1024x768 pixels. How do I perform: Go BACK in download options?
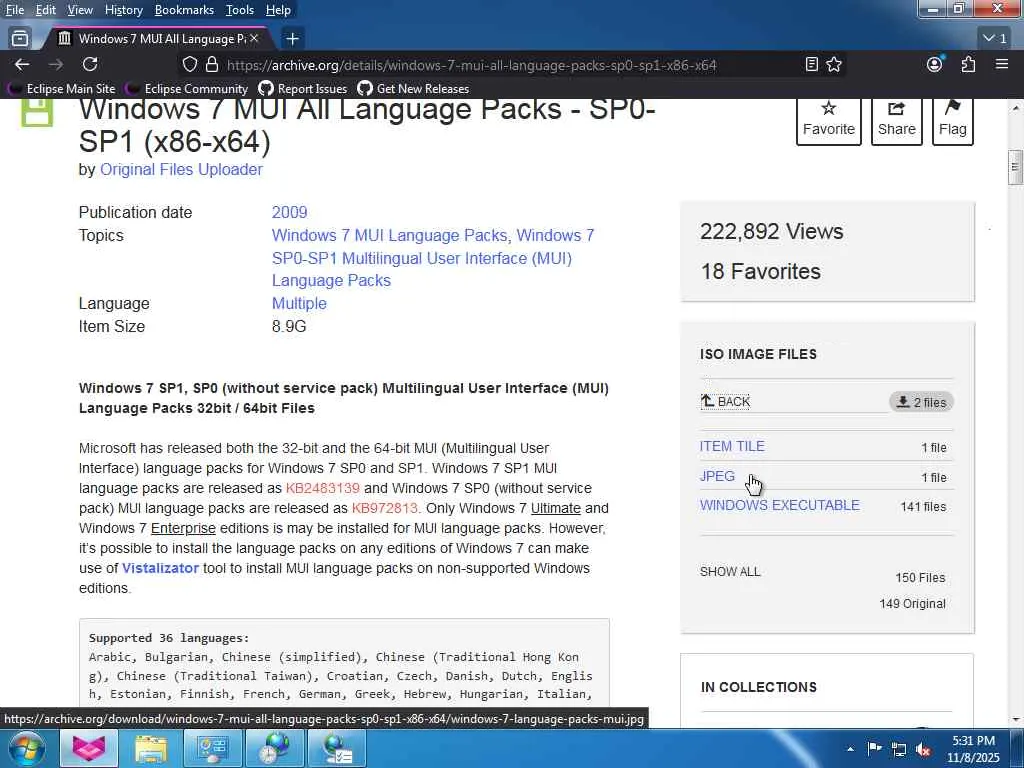pos(725,401)
